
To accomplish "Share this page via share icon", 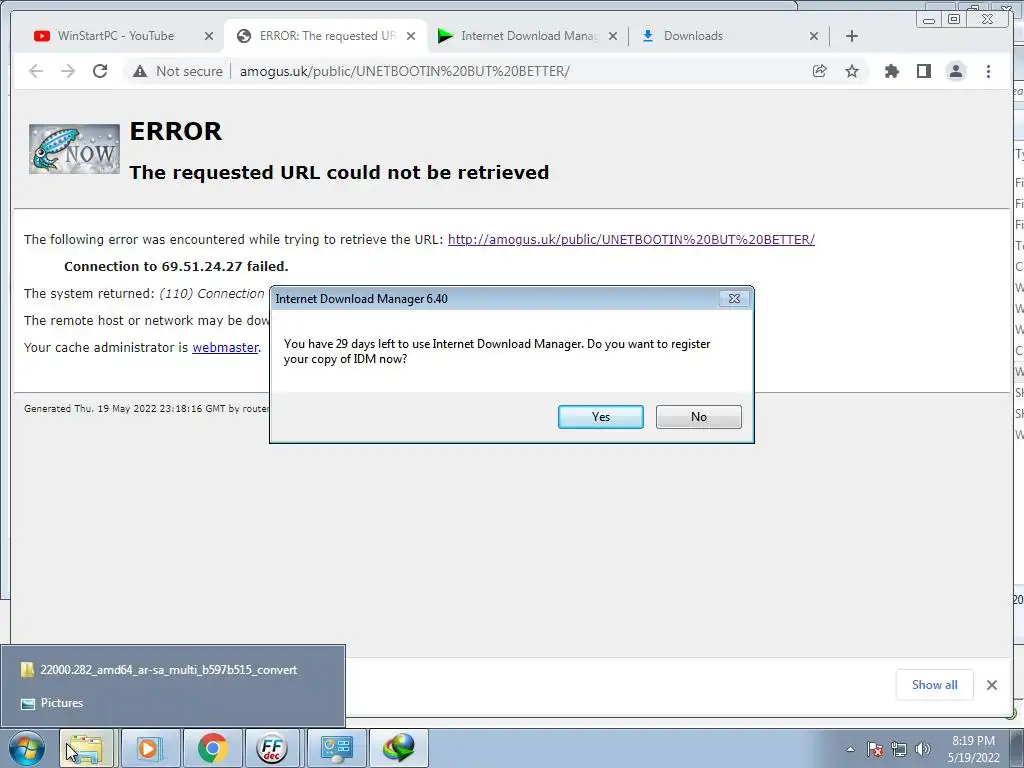I will click(x=820, y=71).
